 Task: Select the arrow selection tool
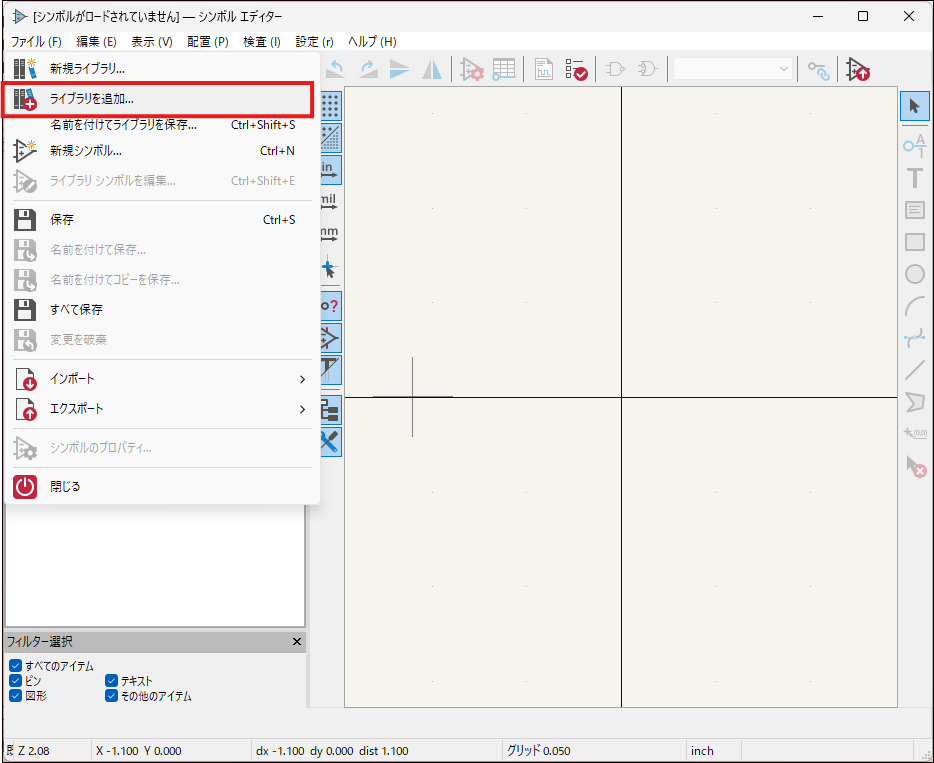click(x=914, y=106)
